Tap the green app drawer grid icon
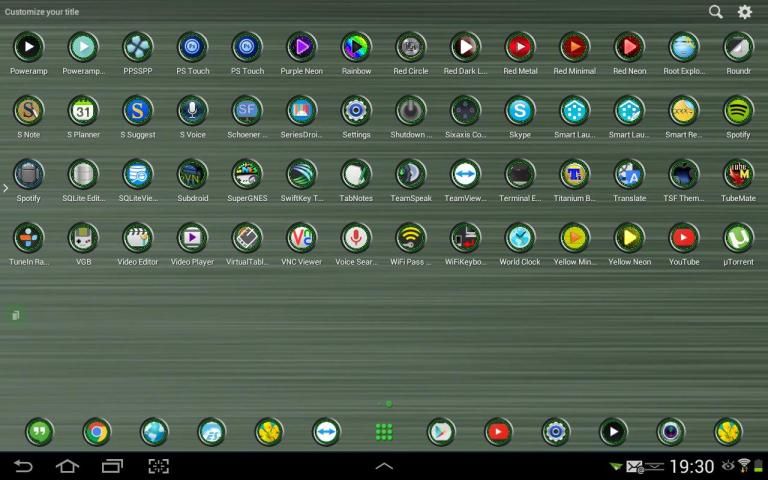768x480 pixels. 384,432
